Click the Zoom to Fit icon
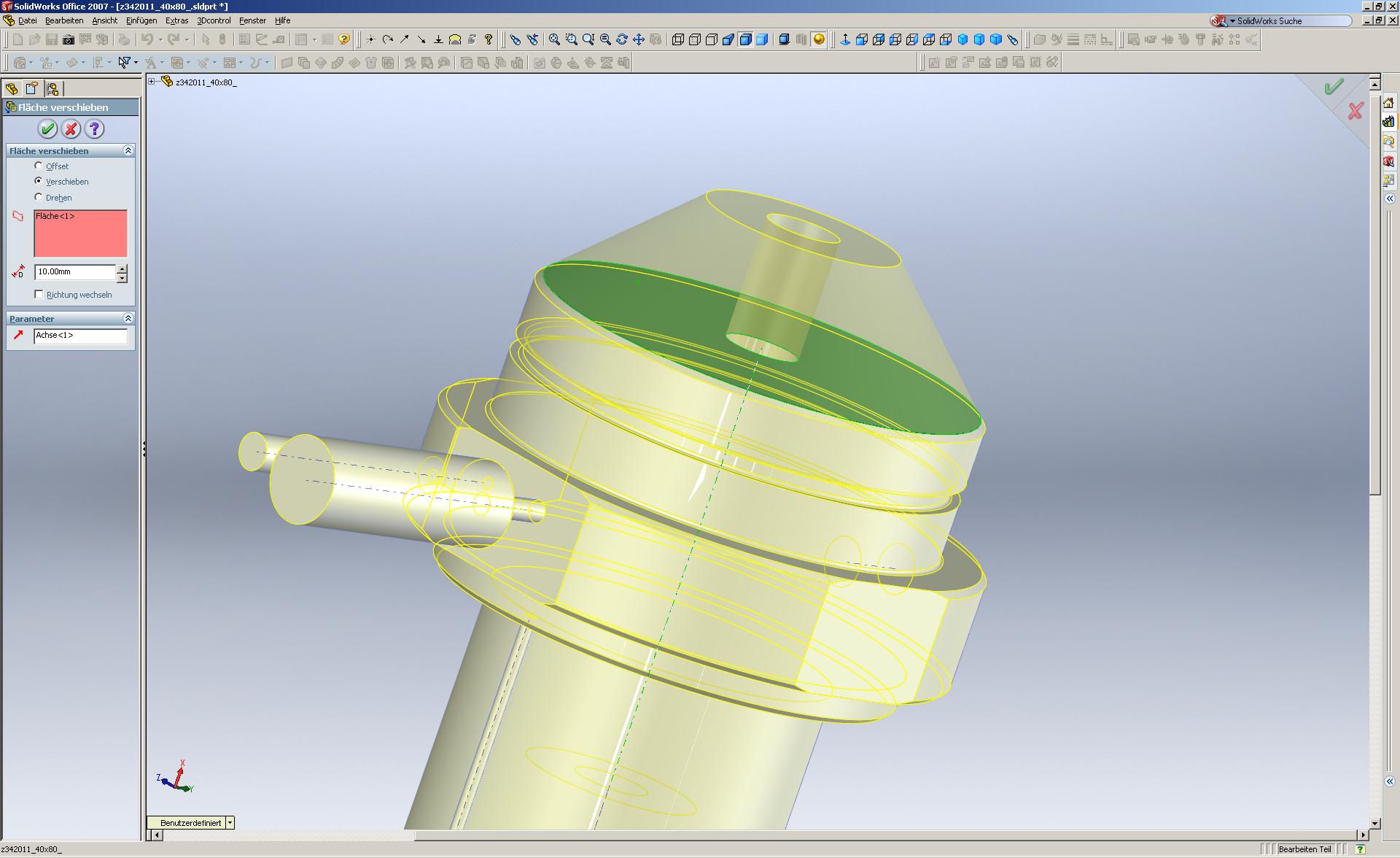The image size is (1400, 858). (555, 39)
